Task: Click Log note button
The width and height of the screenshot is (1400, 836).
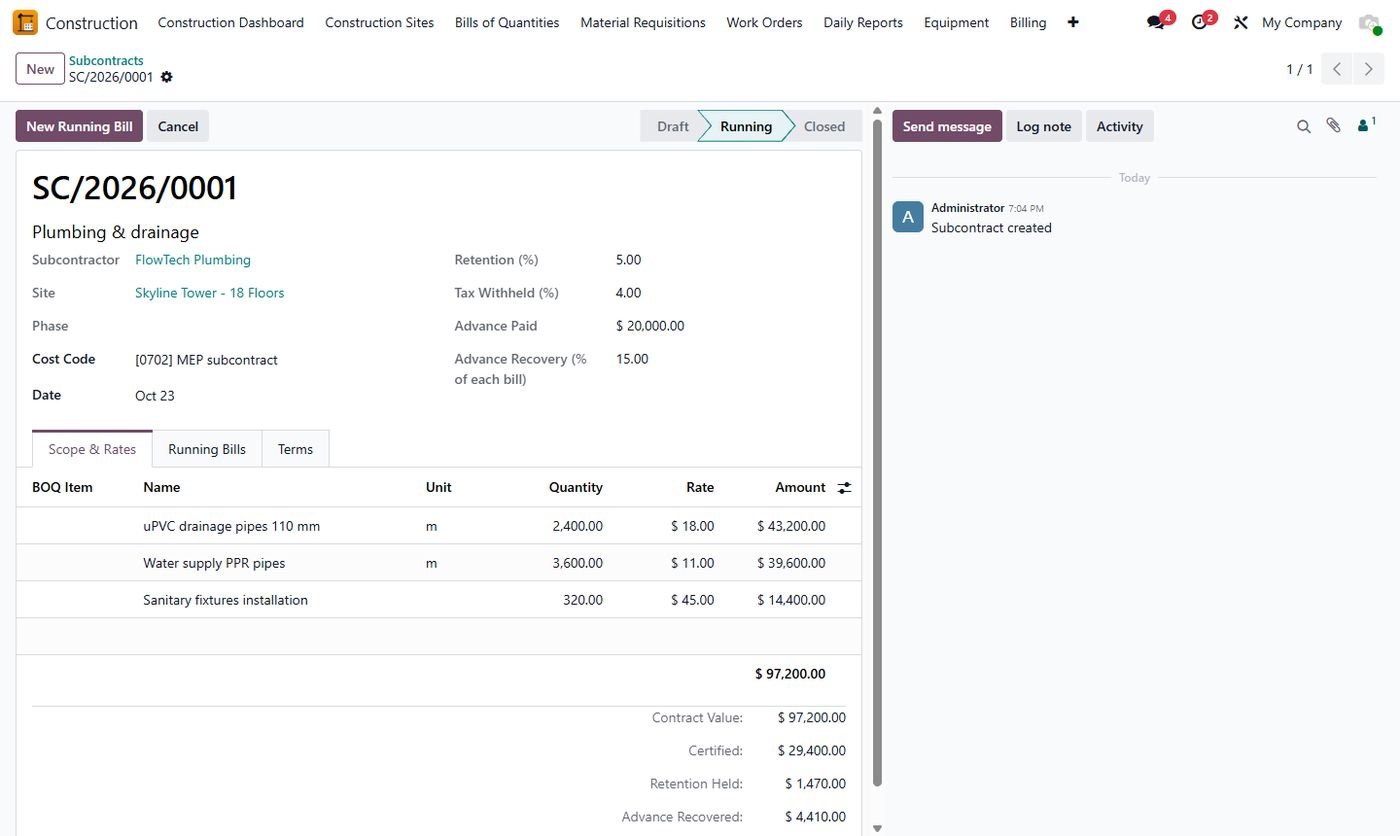Action: [x=1043, y=126]
